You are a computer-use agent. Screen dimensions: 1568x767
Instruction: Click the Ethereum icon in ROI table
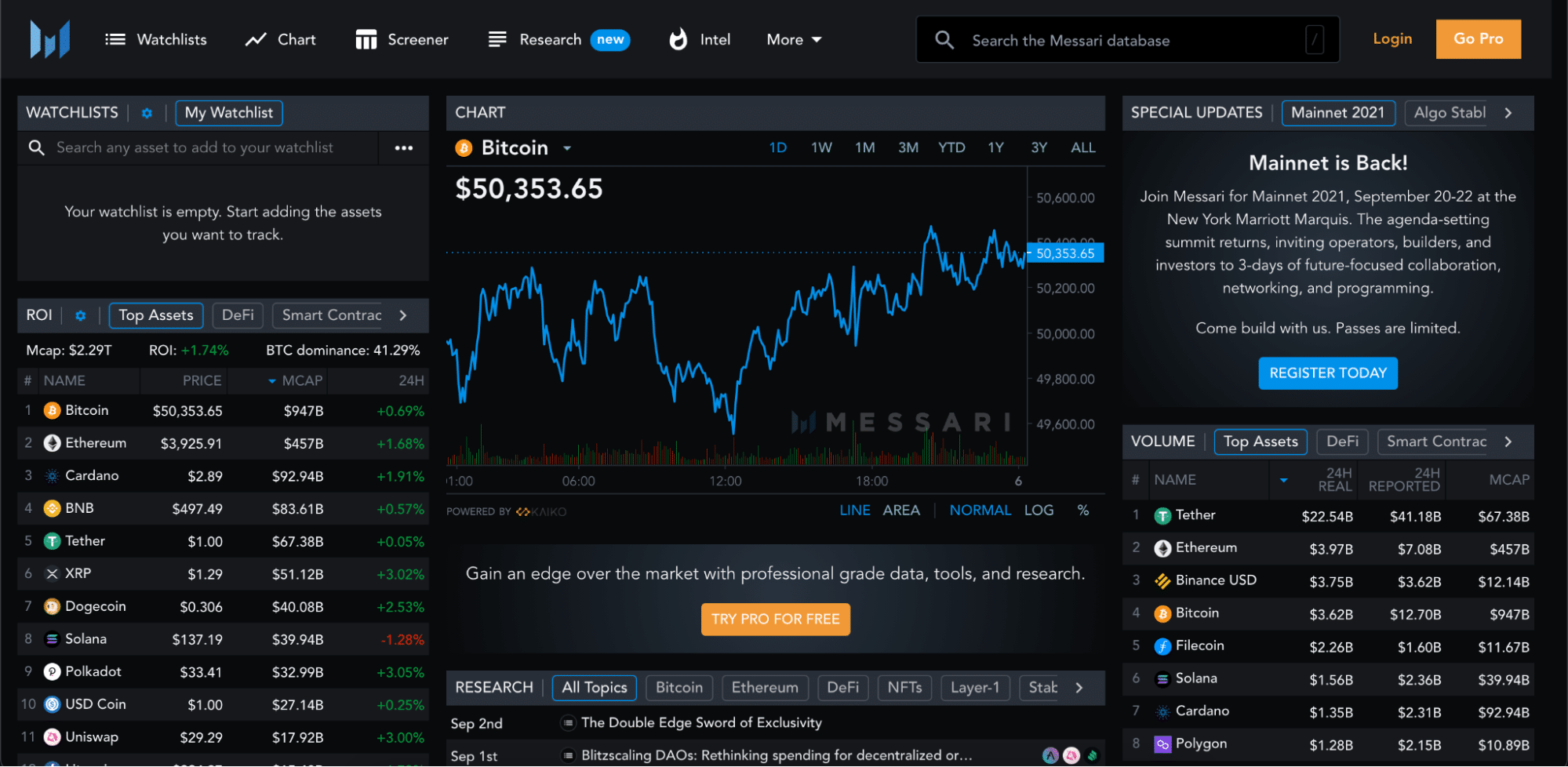[x=52, y=443]
